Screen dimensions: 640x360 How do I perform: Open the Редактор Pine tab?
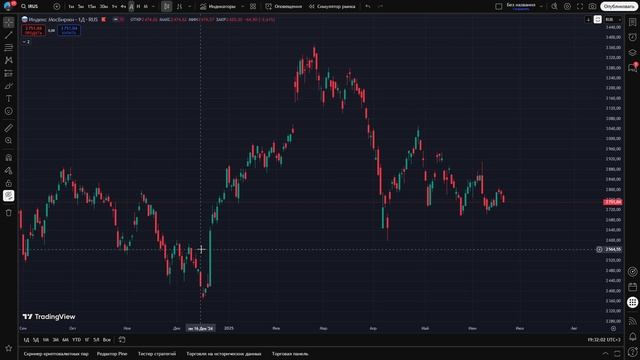tap(112, 354)
